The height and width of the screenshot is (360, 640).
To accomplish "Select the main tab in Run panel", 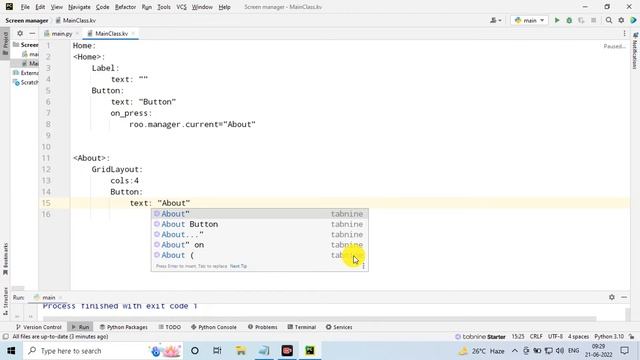I will (48, 298).
